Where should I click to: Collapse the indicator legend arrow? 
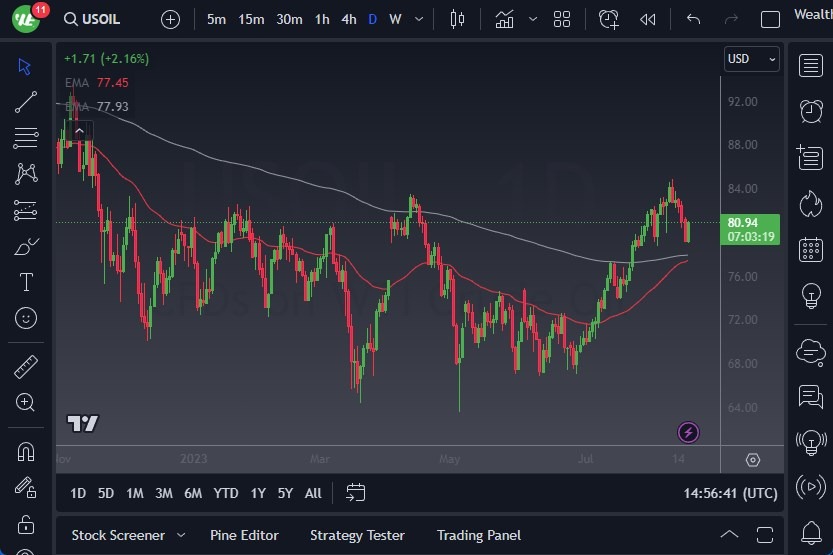(78, 130)
